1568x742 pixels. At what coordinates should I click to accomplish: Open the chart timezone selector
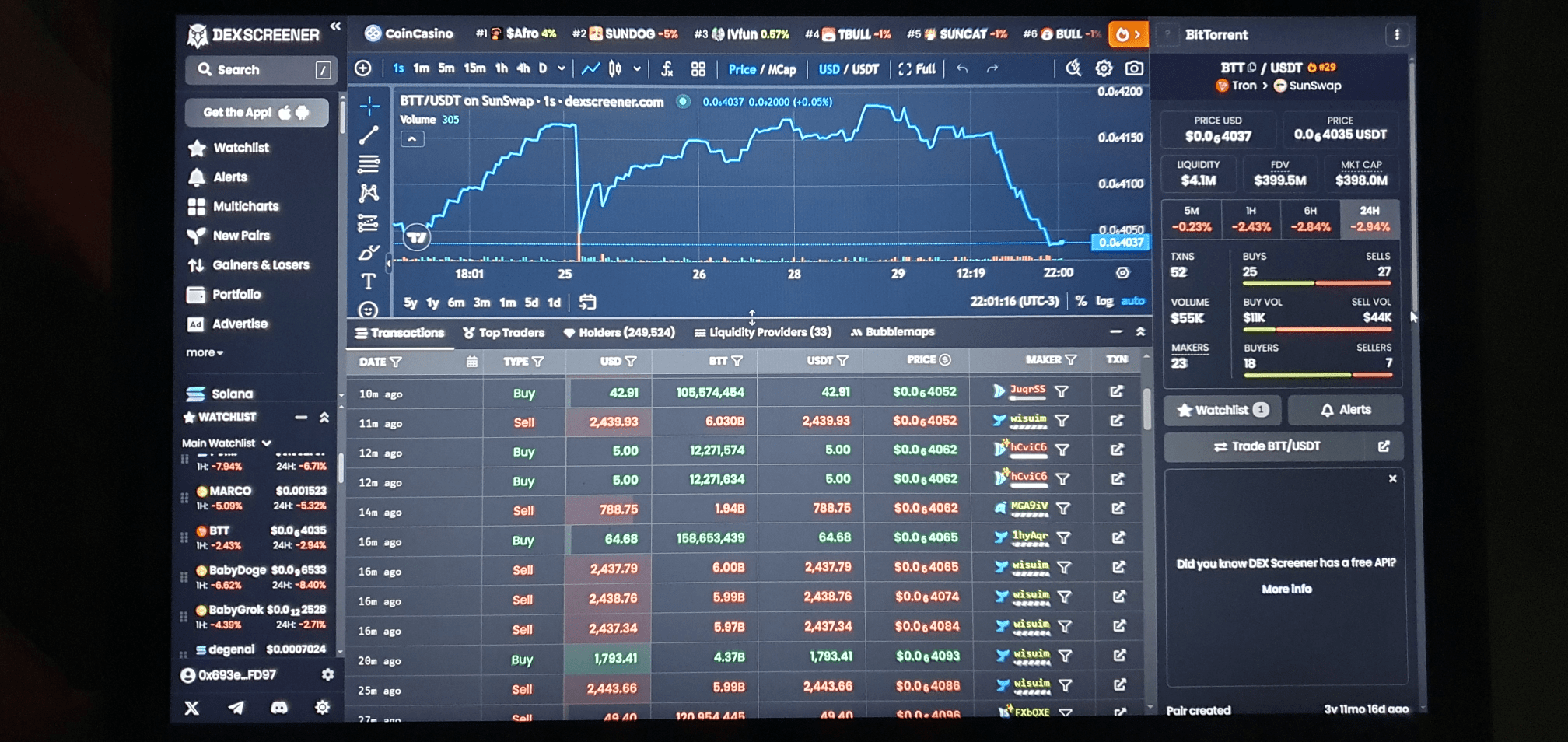tap(1015, 301)
